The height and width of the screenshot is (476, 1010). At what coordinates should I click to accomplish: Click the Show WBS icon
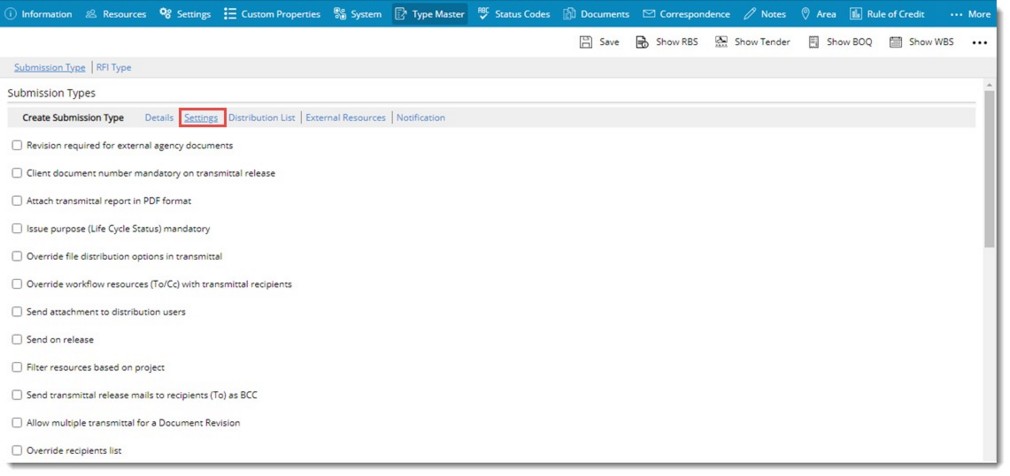click(x=895, y=42)
